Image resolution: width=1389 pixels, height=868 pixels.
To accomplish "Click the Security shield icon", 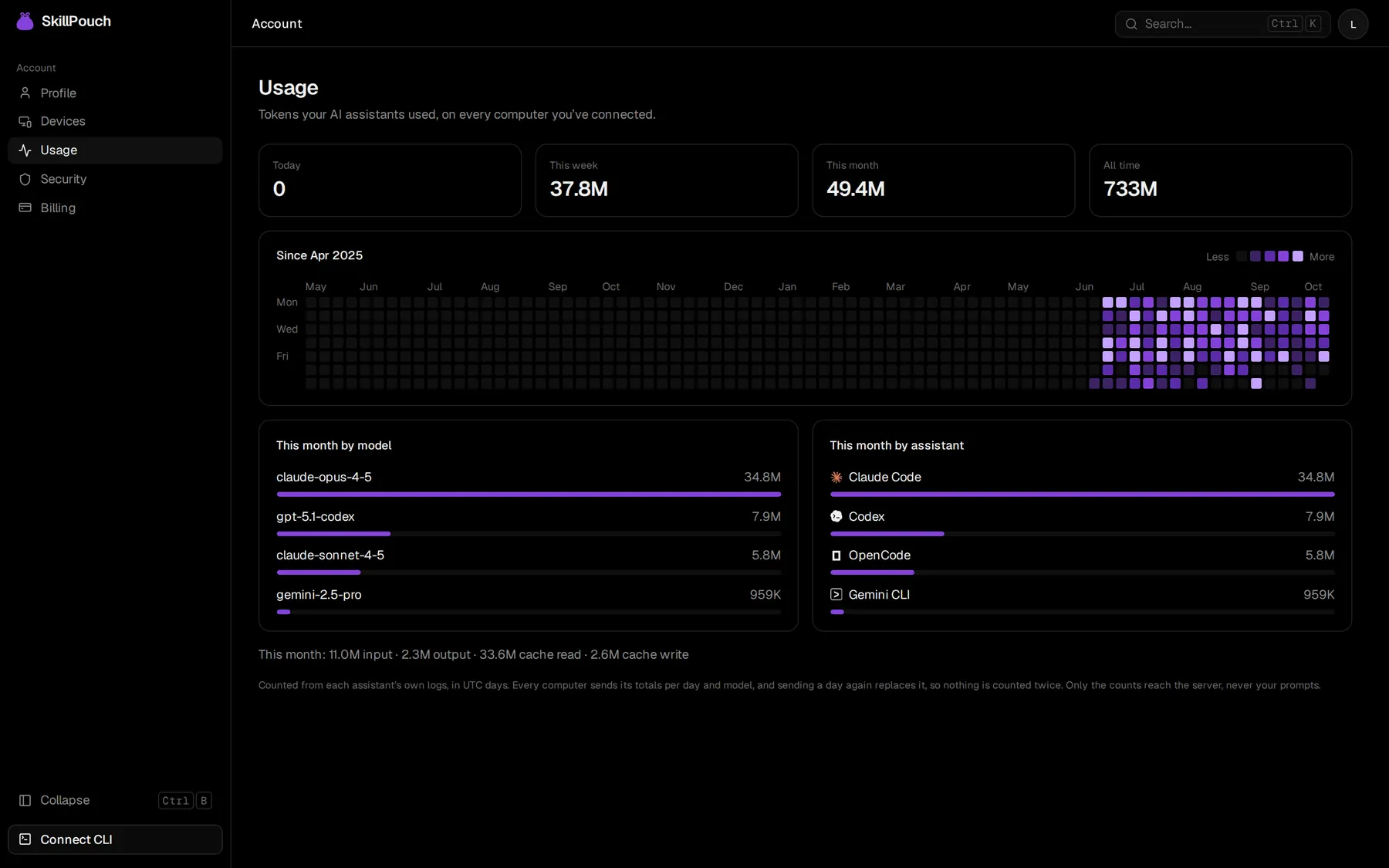I will 25,179.
